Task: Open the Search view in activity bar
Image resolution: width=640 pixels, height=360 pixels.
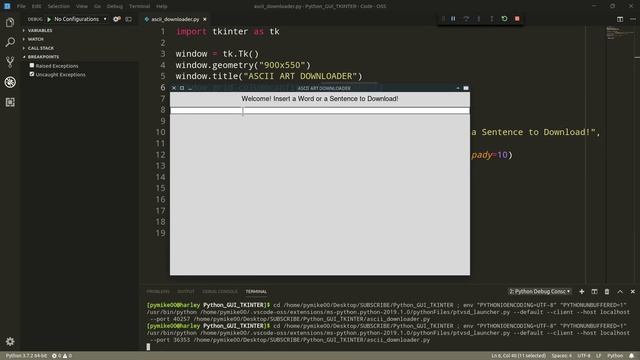Action: click(x=10, y=42)
